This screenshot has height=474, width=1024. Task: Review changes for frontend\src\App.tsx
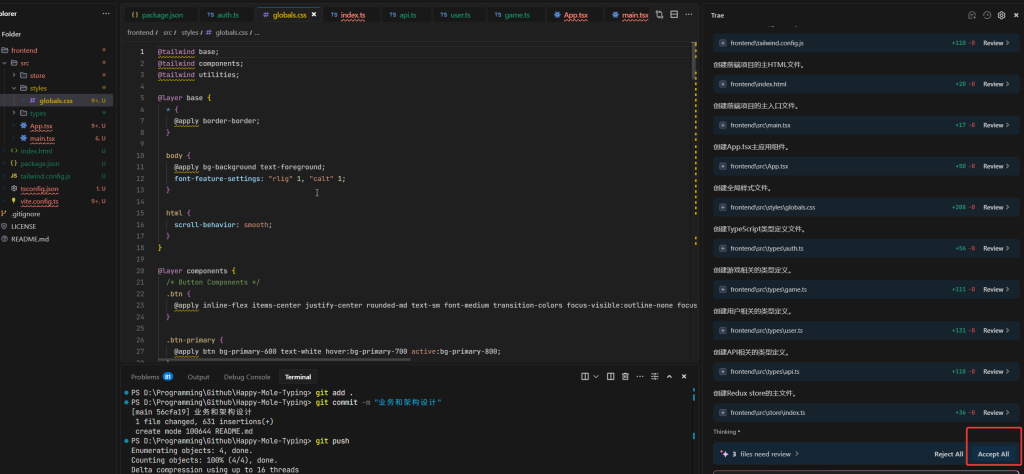point(997,166)
